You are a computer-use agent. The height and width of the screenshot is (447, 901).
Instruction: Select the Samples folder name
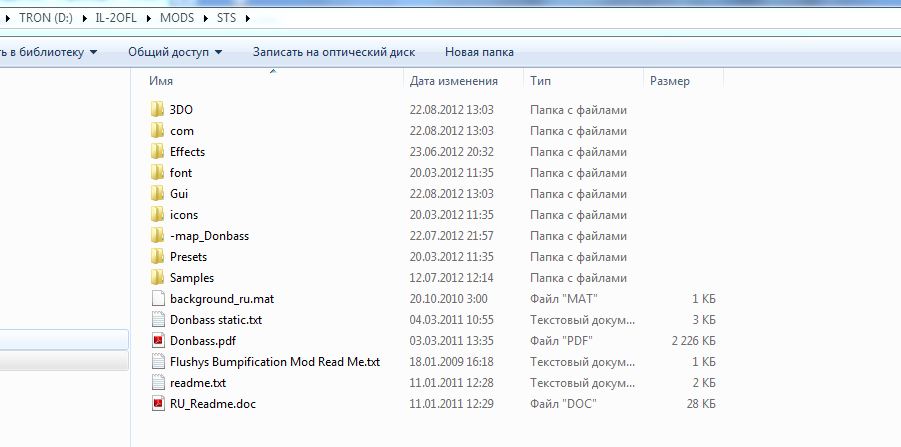[192, 278]
